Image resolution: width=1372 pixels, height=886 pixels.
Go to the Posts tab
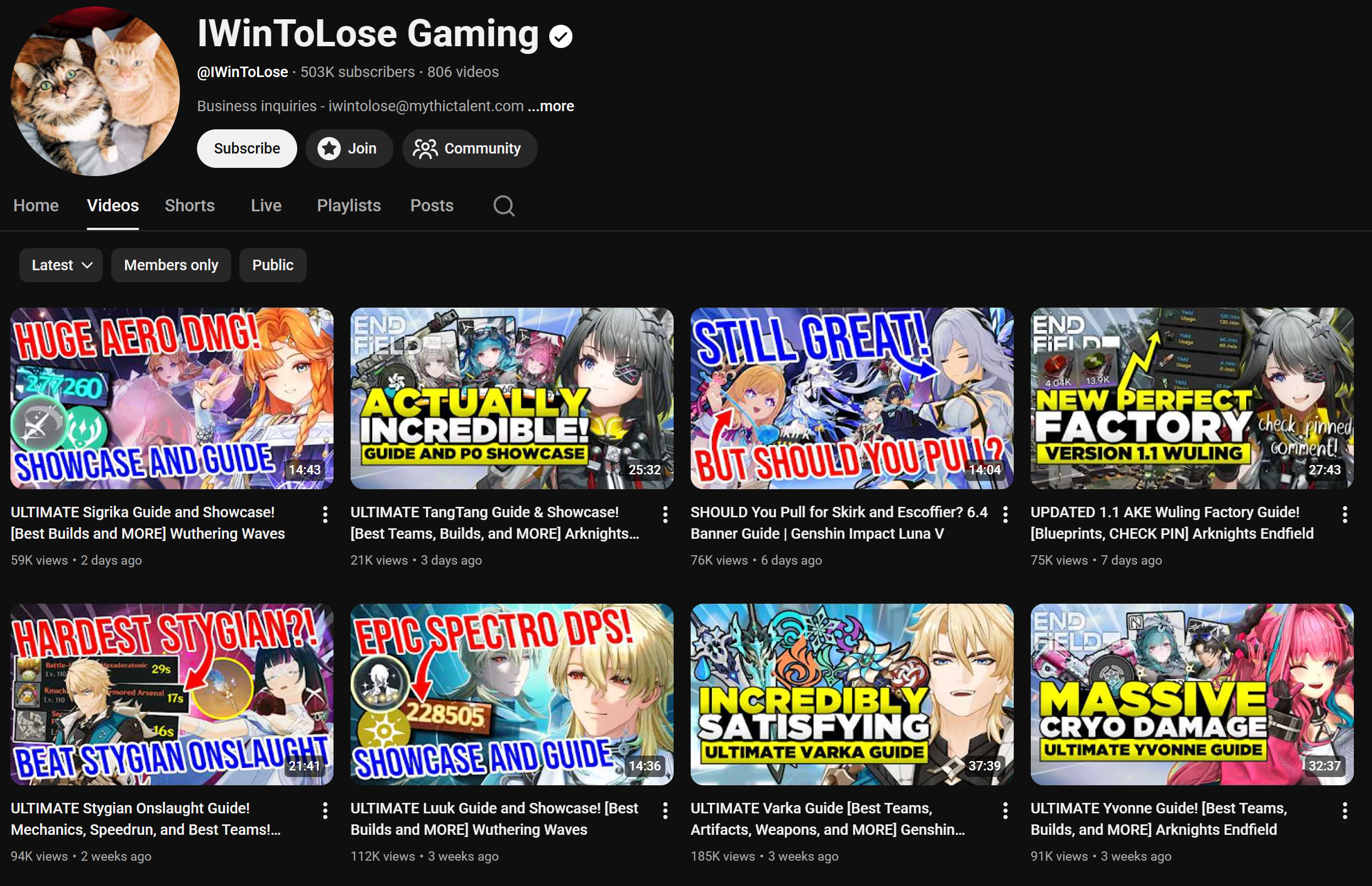click(431, 205)
